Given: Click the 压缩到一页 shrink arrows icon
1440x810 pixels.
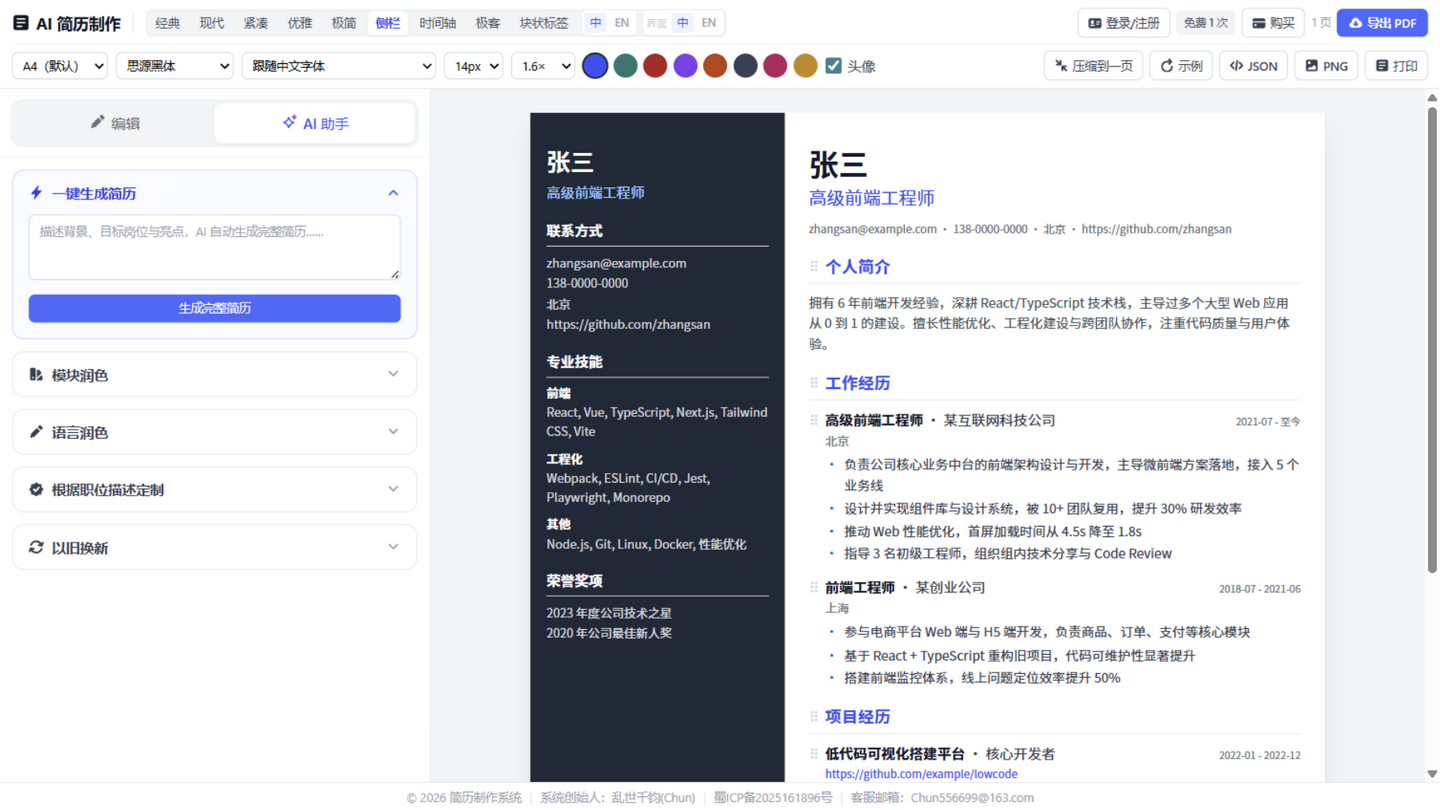Looking at the screenshot, I should tap(1061, 66).
